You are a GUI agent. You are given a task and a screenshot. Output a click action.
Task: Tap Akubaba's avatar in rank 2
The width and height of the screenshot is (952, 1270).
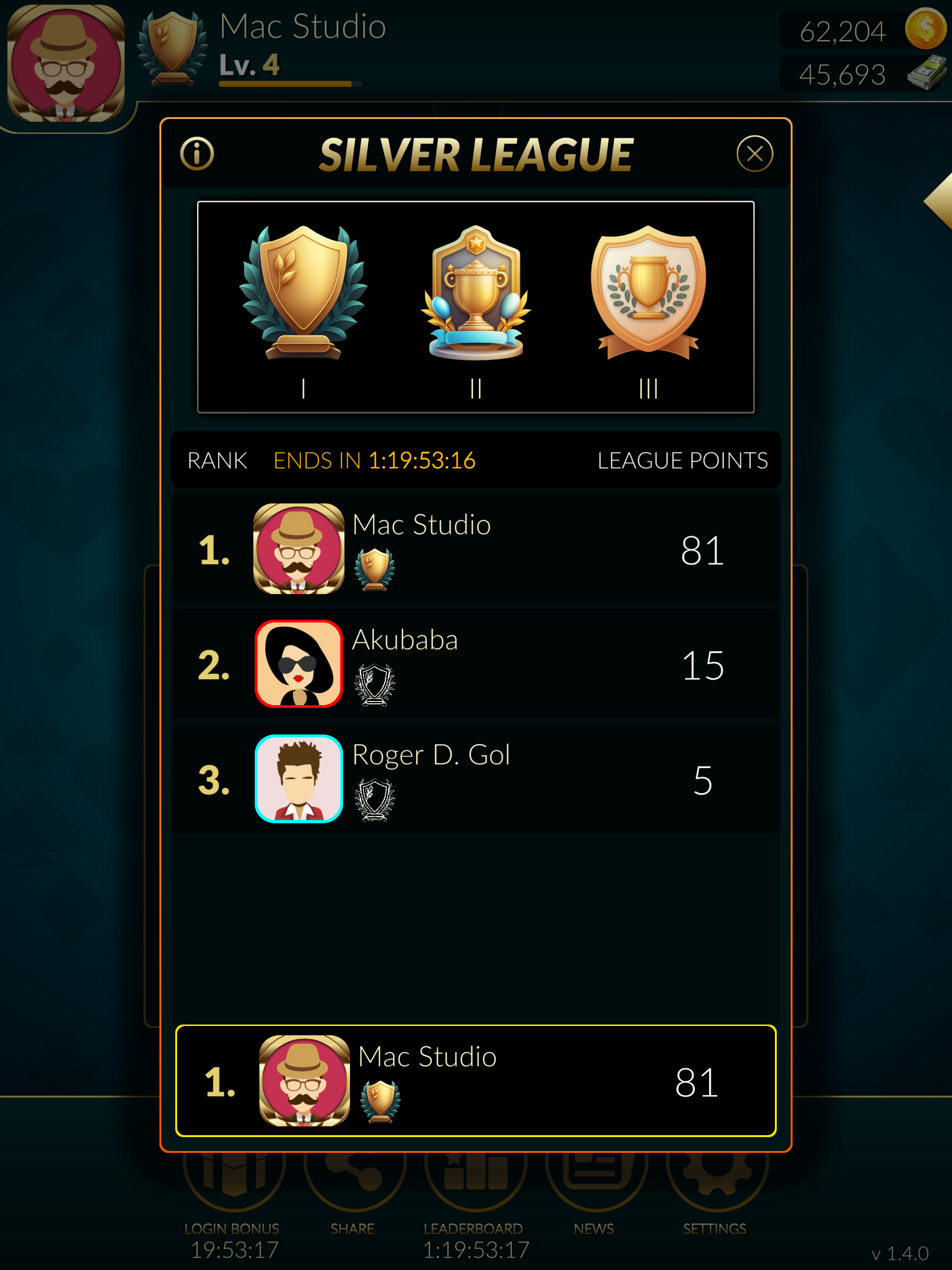click(x=298, y=664)
